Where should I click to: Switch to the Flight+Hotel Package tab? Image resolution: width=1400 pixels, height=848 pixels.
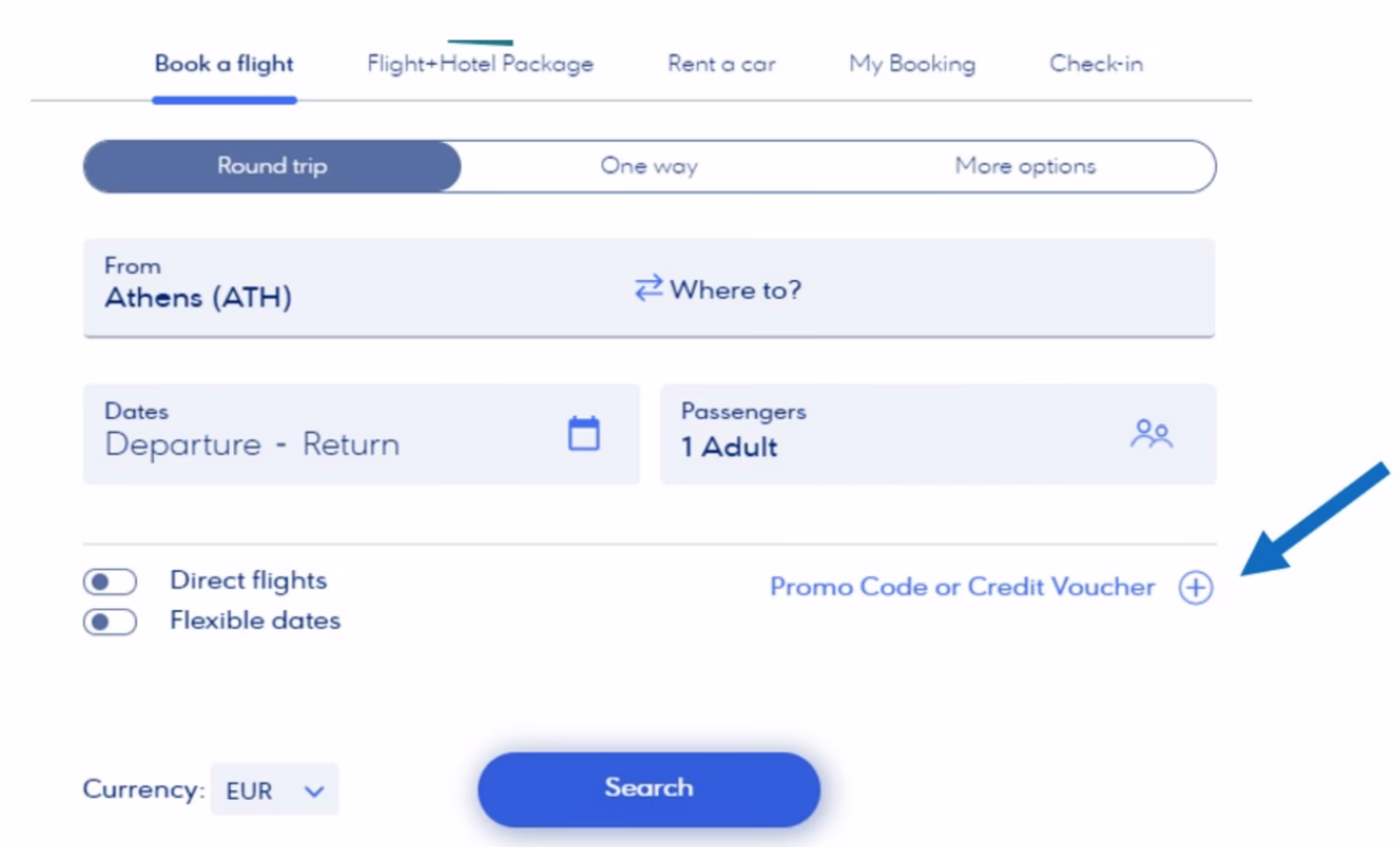(x=479, y=63)
